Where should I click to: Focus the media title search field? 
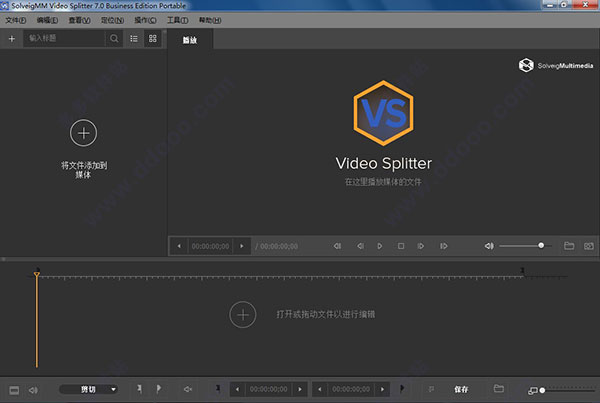tap(64, 38)
